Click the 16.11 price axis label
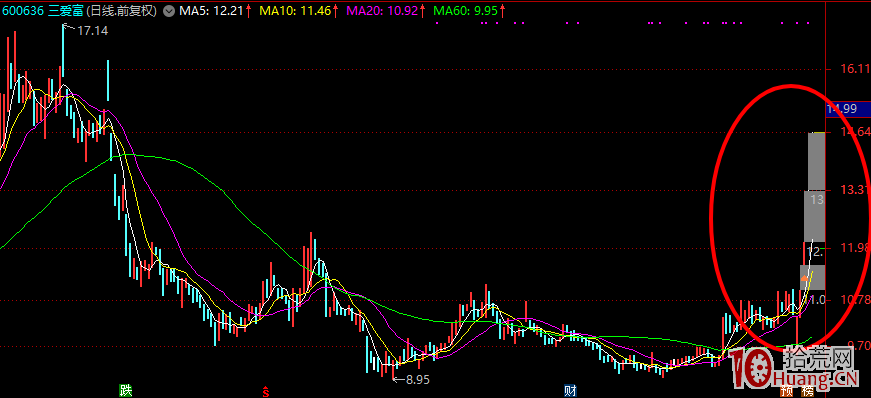Image resolution: width=871 pixels, height=398 pixels. tap(855, 69)
